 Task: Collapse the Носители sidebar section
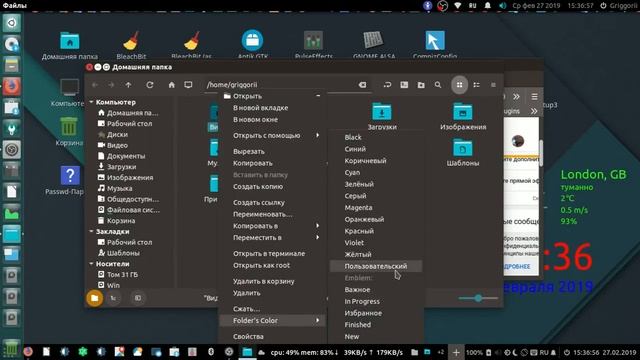pos(91,264)
